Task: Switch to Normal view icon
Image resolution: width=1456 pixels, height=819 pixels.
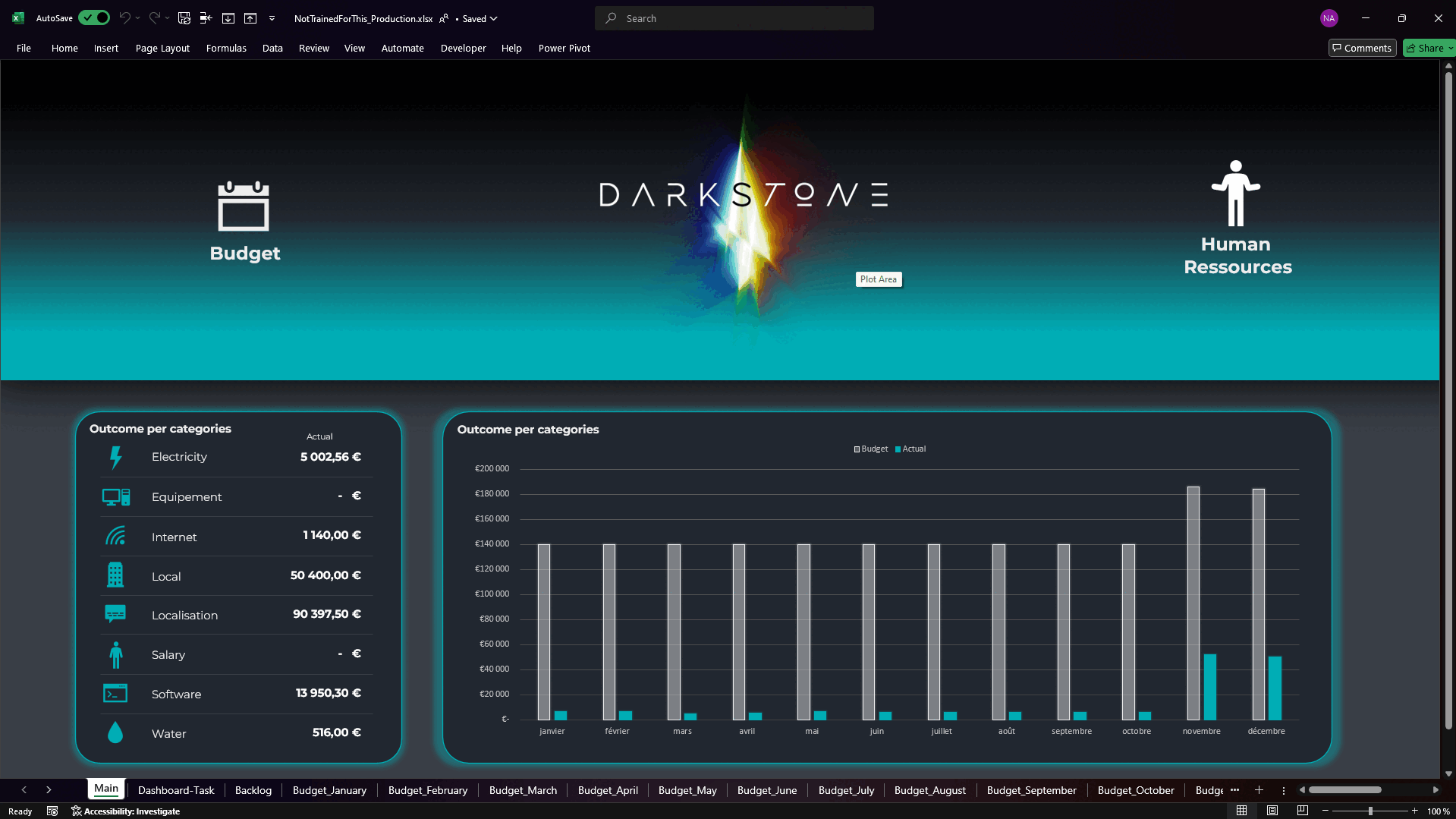Action: click(1241, 811)
